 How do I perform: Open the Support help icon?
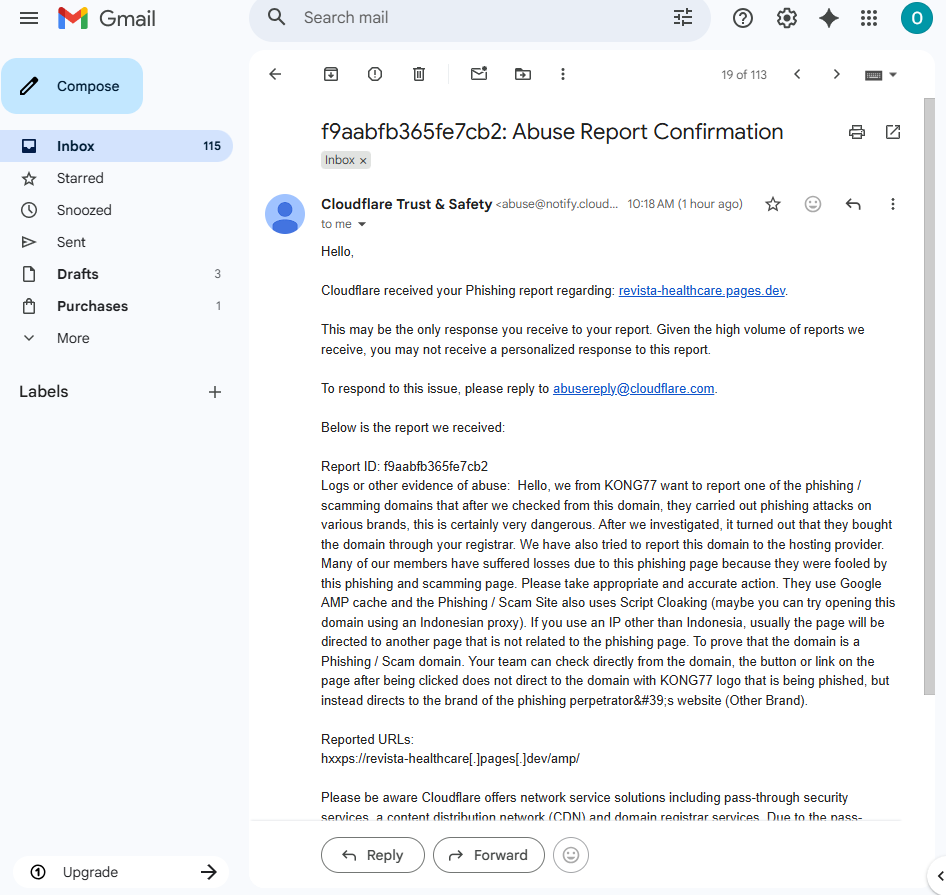pyautogui.click(x=743, y=18)
